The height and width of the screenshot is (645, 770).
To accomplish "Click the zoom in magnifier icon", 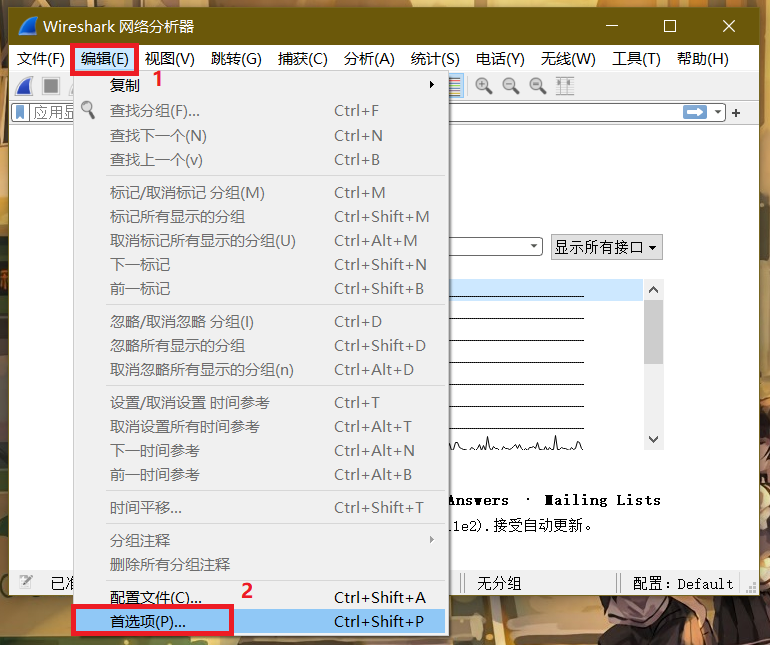I will 484,87.
